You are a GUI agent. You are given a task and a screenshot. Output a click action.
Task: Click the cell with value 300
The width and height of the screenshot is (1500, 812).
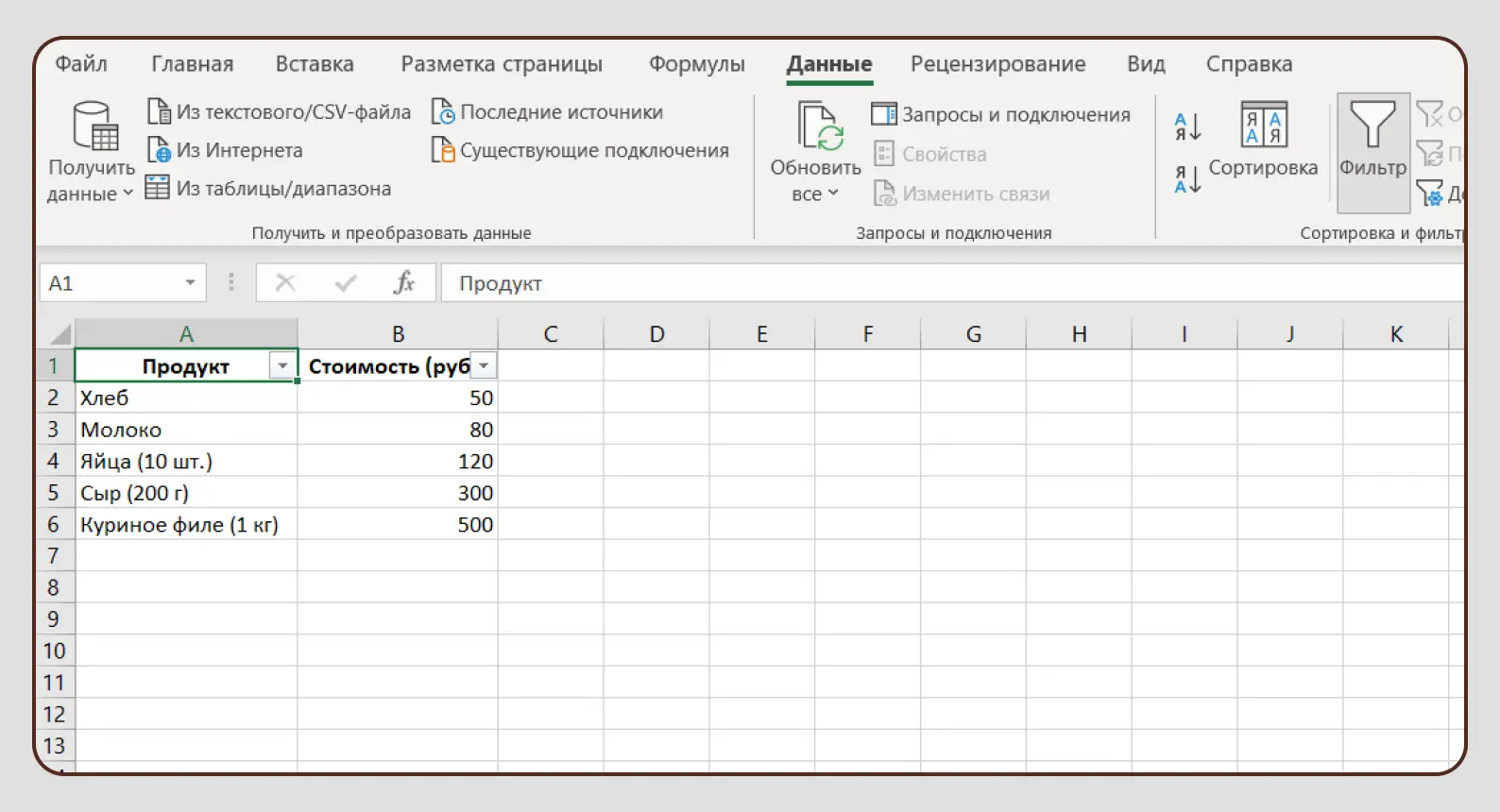pos(398,492)
